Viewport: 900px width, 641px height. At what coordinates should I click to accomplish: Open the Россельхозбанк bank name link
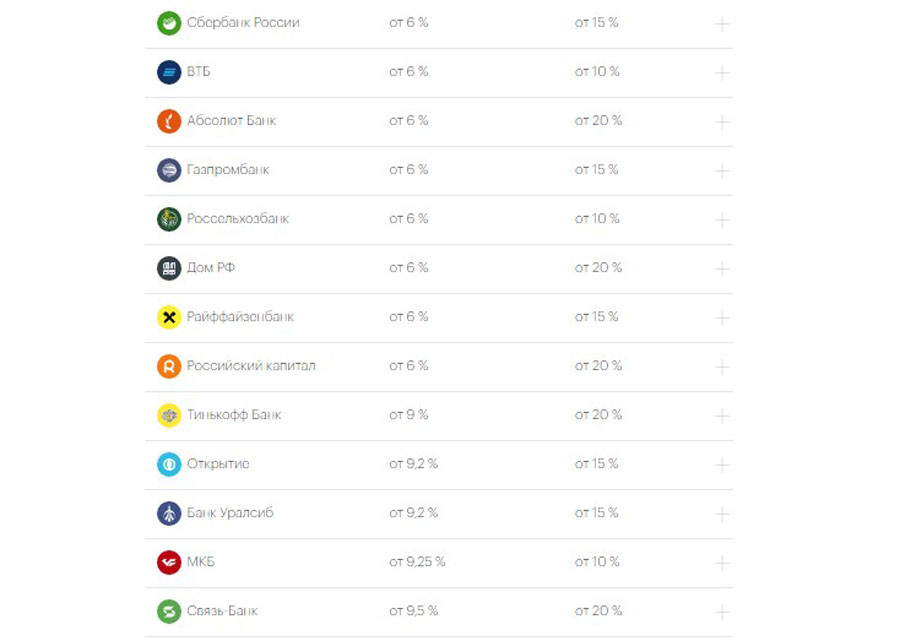[238, 219]
